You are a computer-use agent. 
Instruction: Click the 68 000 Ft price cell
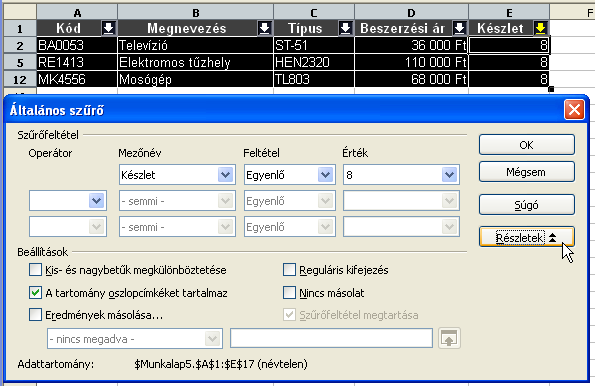tap(411, 79)
